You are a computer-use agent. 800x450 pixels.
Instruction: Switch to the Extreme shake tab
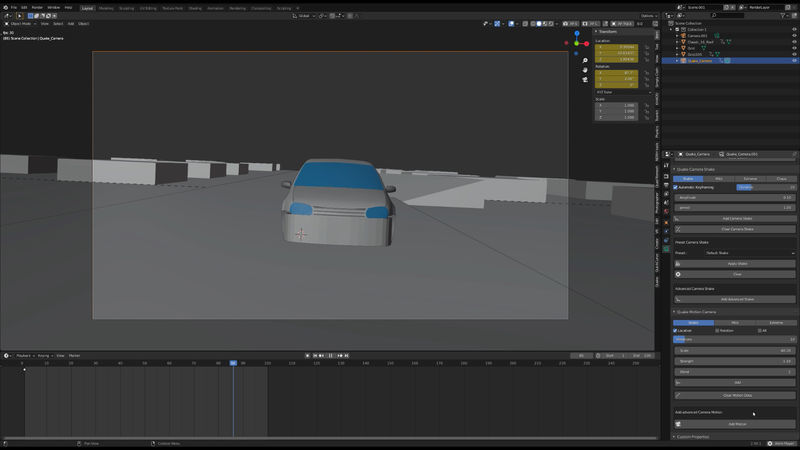coord(750,178)
